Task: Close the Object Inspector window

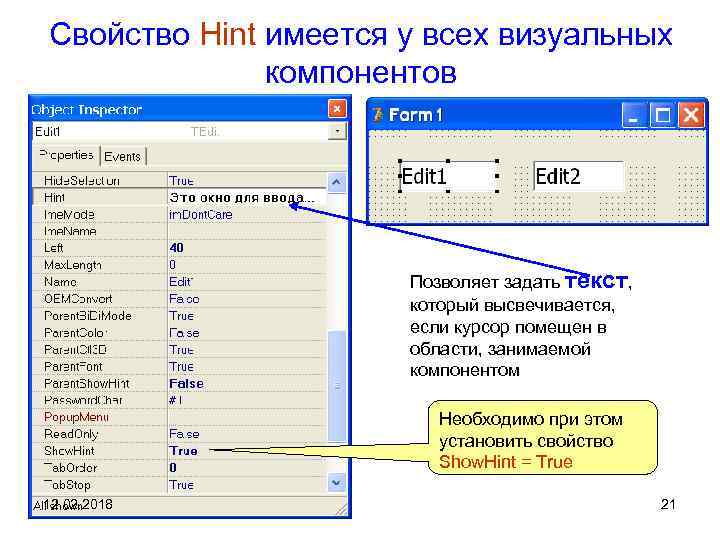Action: pos(337,109)
